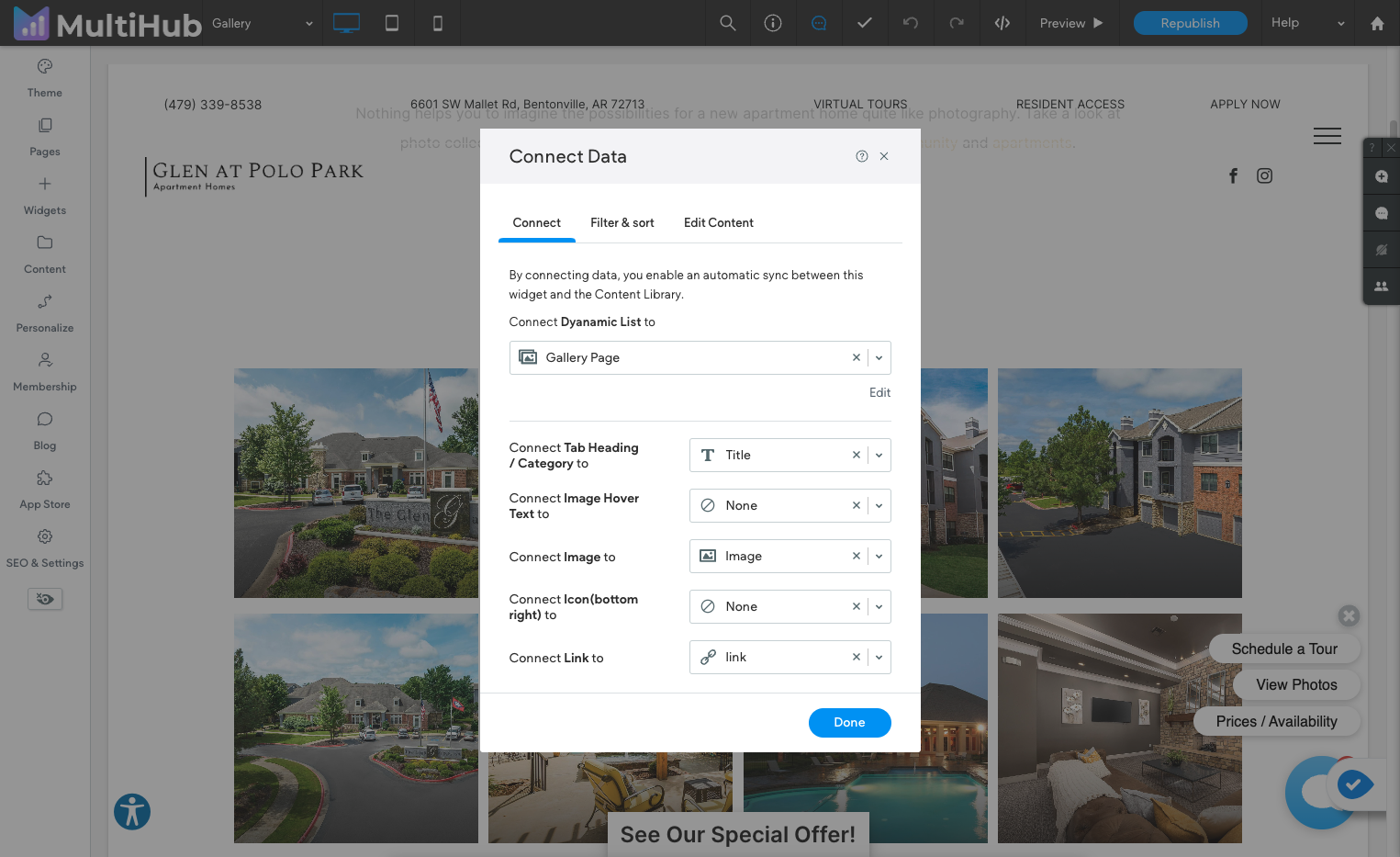Click the Schedule a Tour button
Viewport: 1400px width, 857px height.
1284,648
